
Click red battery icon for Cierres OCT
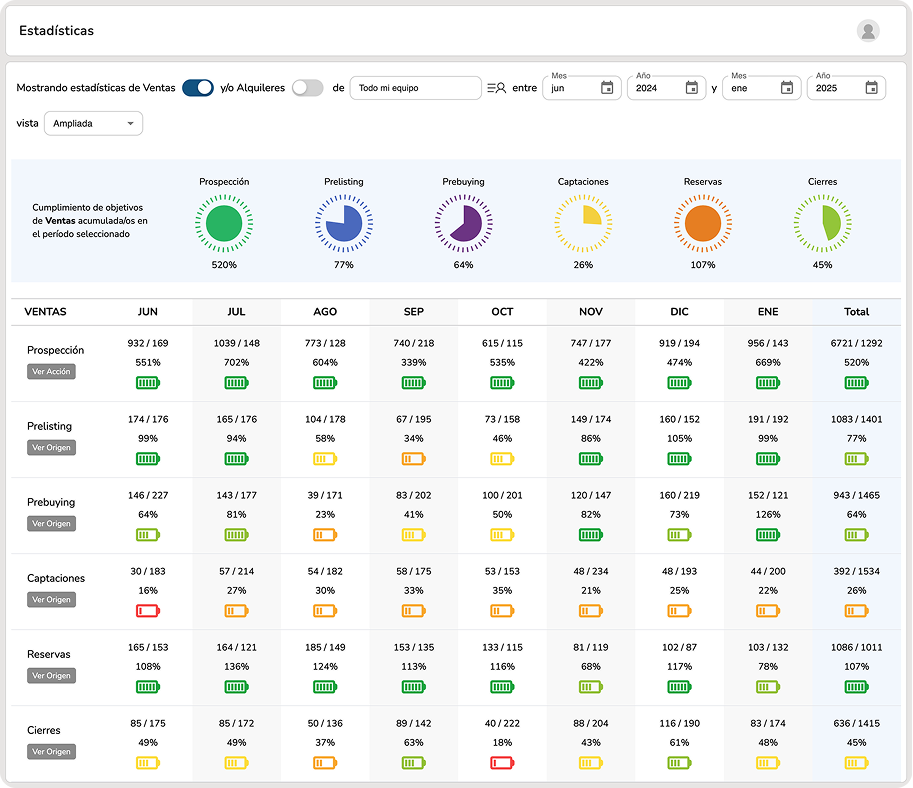coord(502,763)
